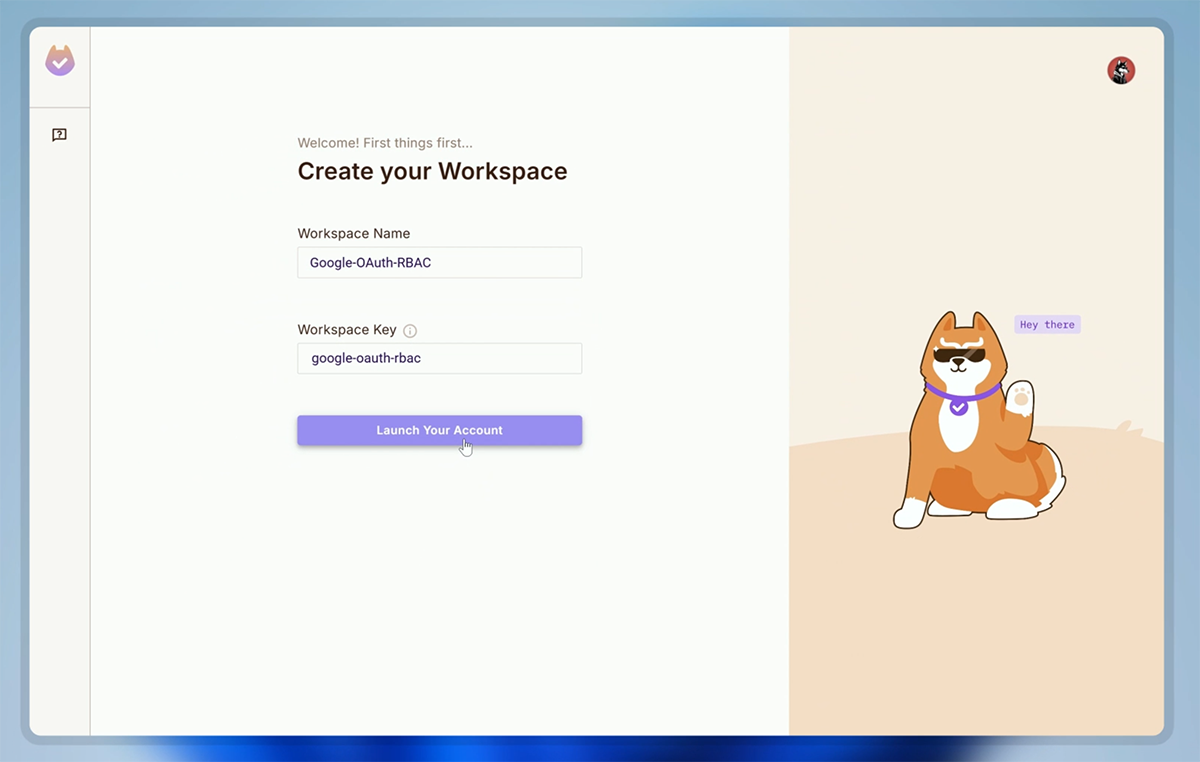Click the Workspace Name label

pos(354,233)
